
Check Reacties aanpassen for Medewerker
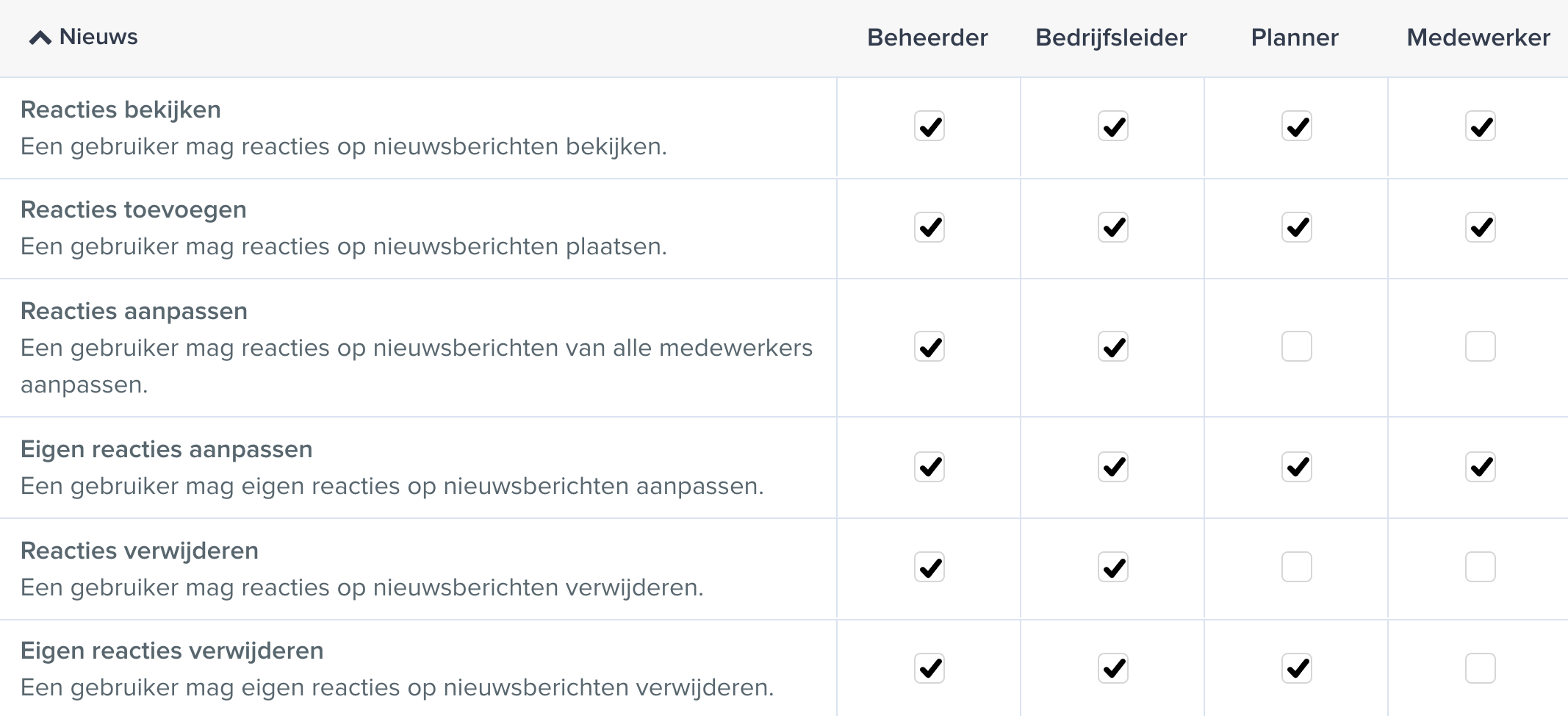1480,346
